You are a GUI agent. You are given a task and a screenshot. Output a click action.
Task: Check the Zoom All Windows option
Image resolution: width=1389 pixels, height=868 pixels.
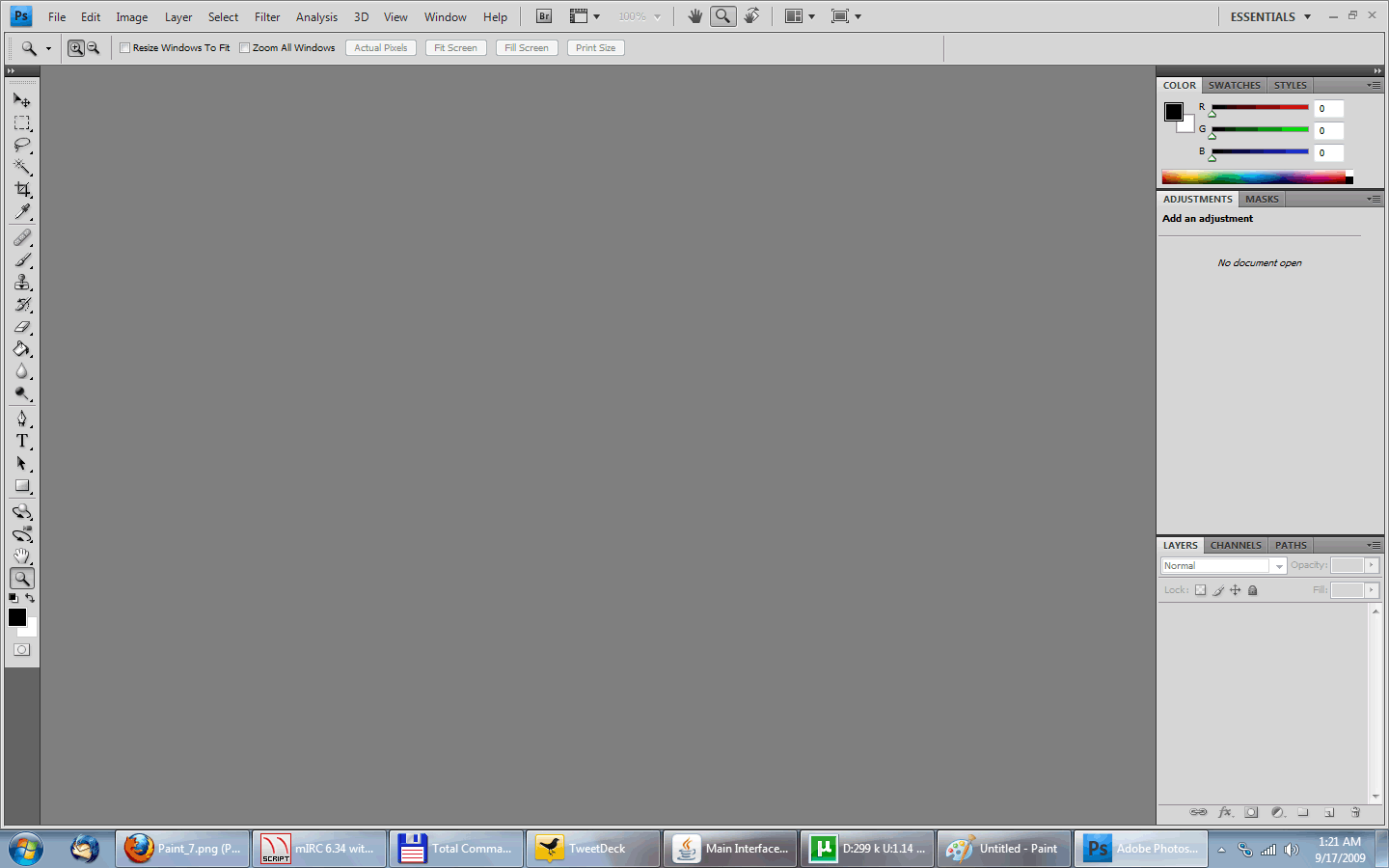(x=245, y=48)
